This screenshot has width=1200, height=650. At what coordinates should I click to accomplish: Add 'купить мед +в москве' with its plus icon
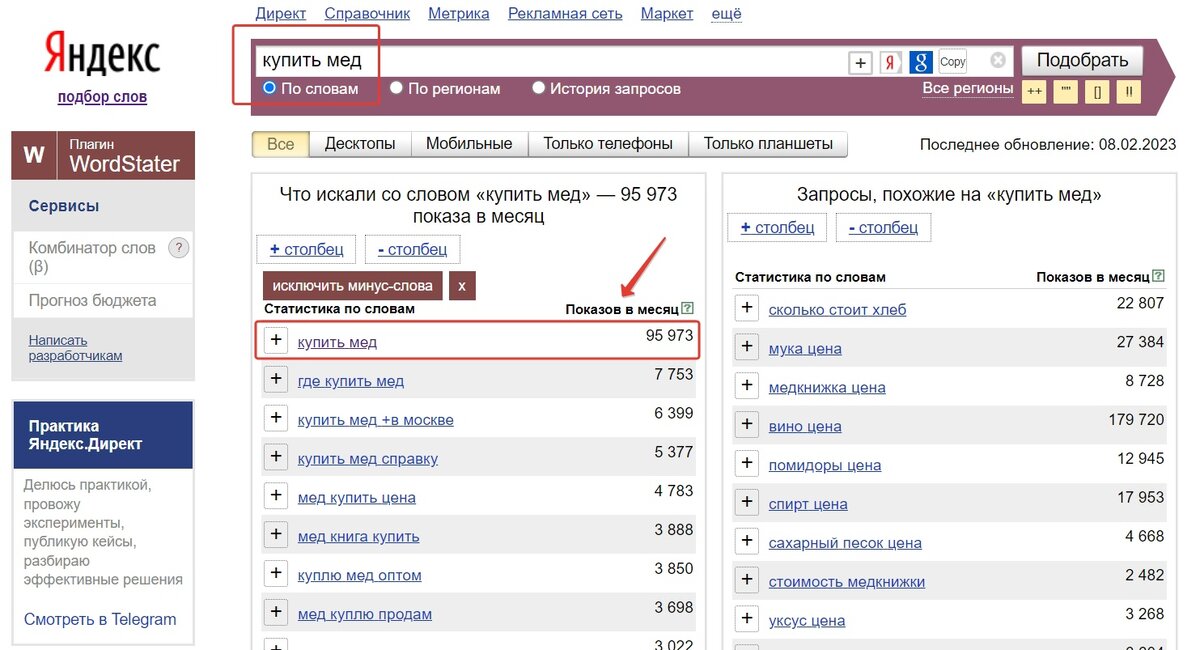click(276, 418)
